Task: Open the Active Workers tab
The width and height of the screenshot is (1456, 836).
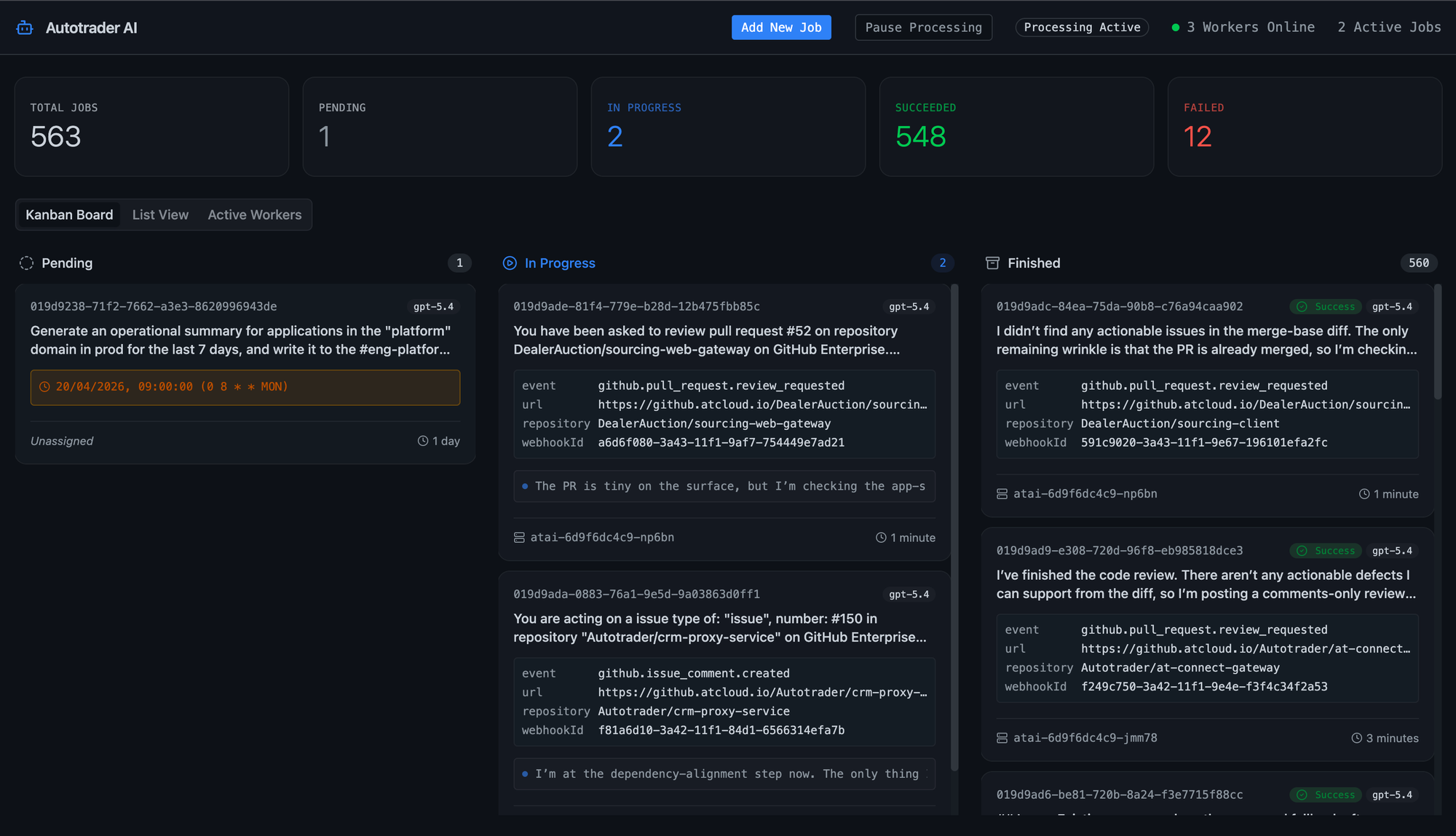Action: (254, 215)
